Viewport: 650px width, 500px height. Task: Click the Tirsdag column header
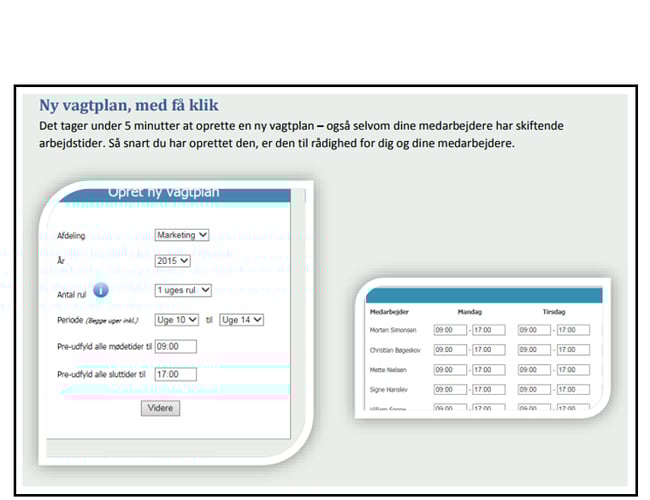click(x=554, y=312)
